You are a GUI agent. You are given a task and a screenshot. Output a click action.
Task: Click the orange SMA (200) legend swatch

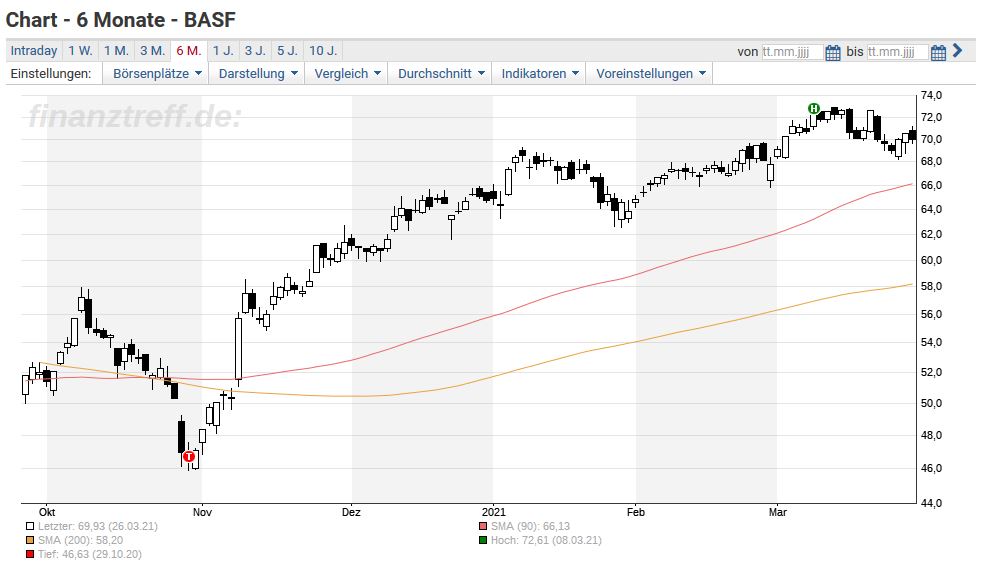pos(29,540)
